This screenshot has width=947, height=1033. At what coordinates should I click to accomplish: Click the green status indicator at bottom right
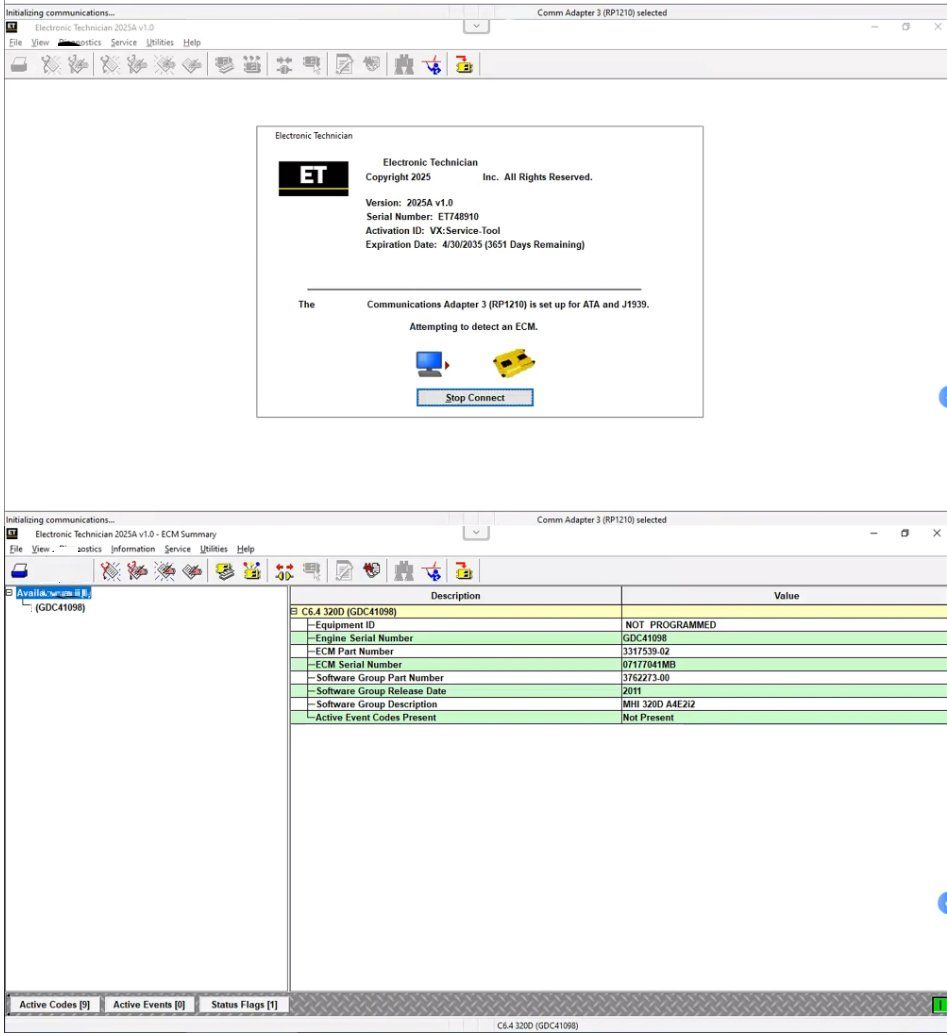point(939,1004)
